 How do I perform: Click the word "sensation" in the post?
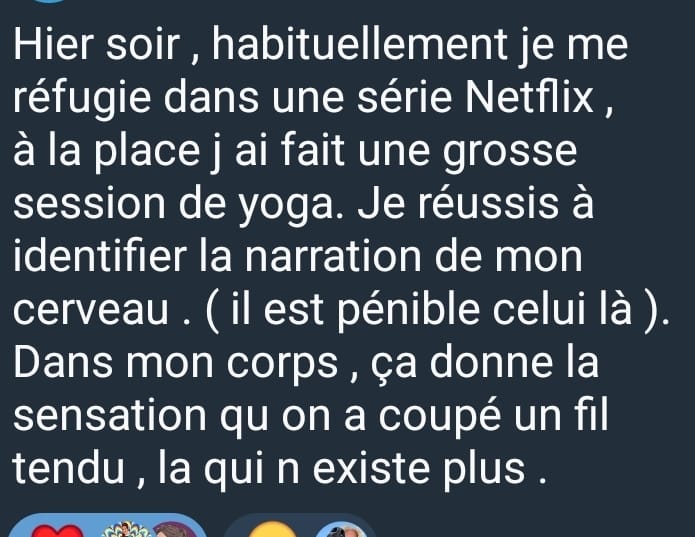tap(110, 416)
